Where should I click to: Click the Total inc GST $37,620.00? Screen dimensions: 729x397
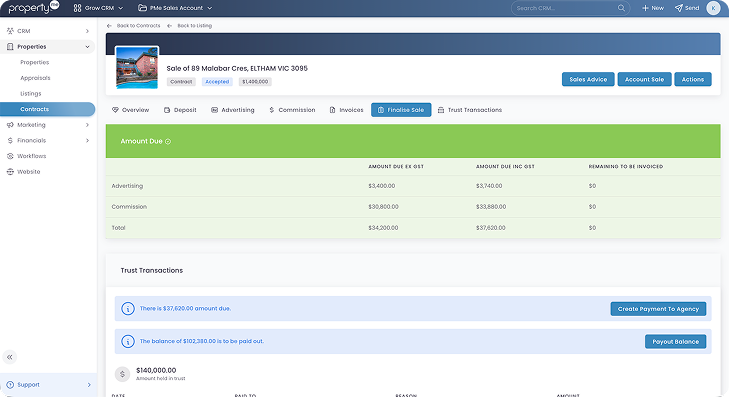[491, 228]
